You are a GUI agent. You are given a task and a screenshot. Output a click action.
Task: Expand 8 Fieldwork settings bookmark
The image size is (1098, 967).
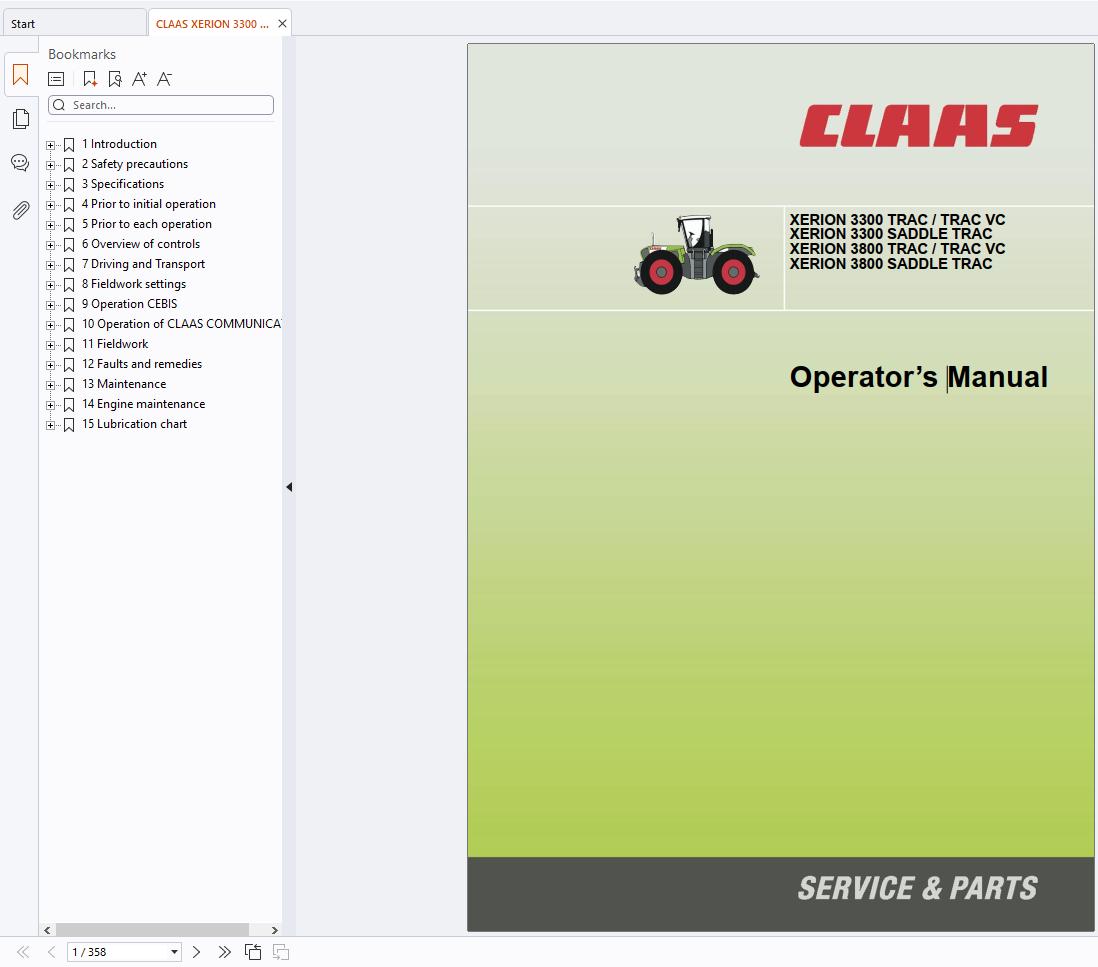click(x=50, y=285)
